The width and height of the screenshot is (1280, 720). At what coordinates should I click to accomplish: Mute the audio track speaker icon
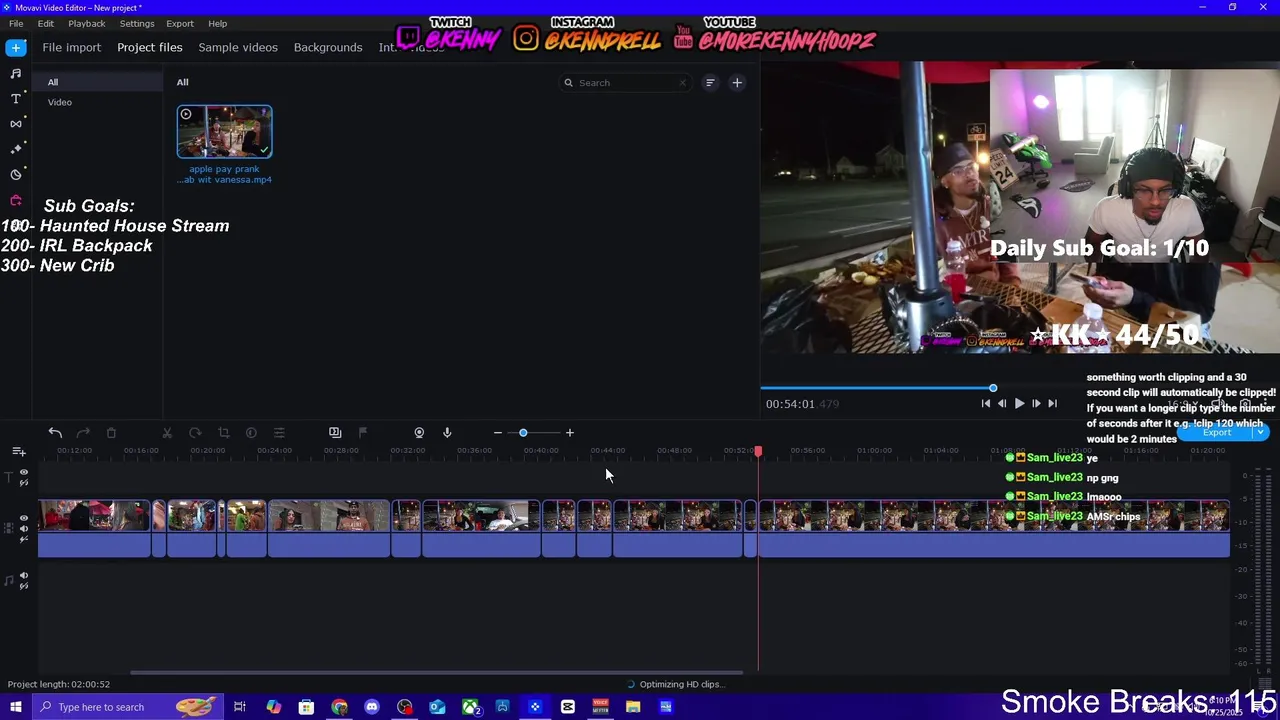pyautogui.click(x=24, y=576)
